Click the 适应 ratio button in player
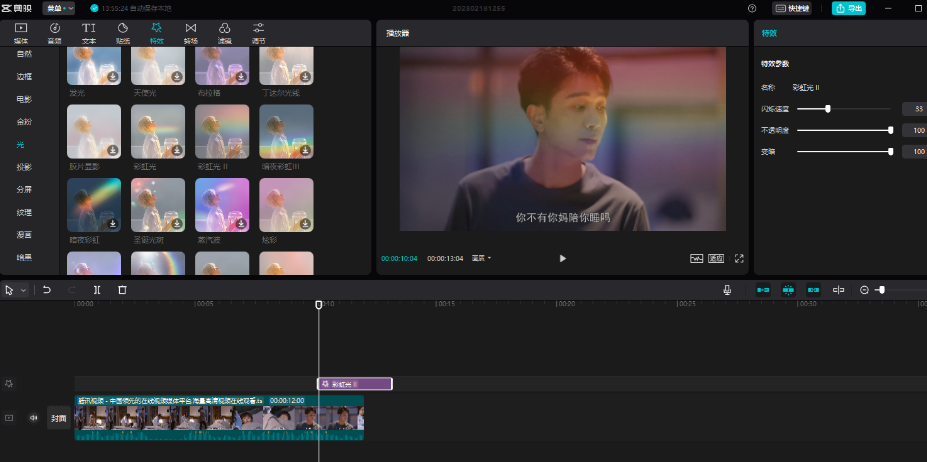 [x=716, y=259]
